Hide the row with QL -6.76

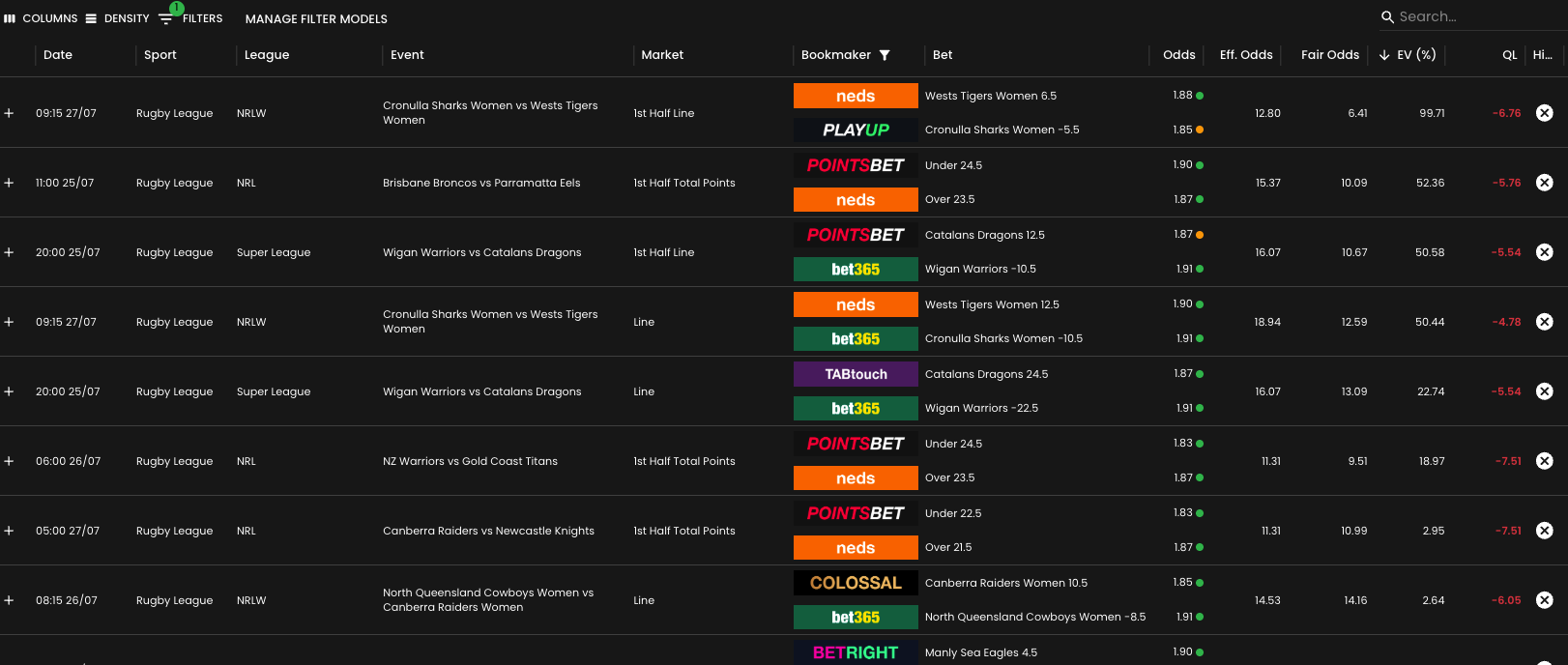coord(1545,113)
